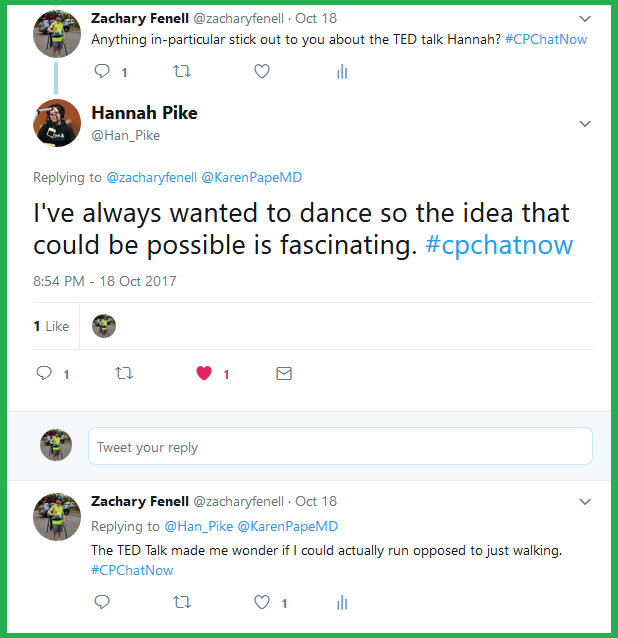This screenshot has width=618, height=638.
Task: Open more-options chevron on Hannah Pike's tweet
Action: 585,123
